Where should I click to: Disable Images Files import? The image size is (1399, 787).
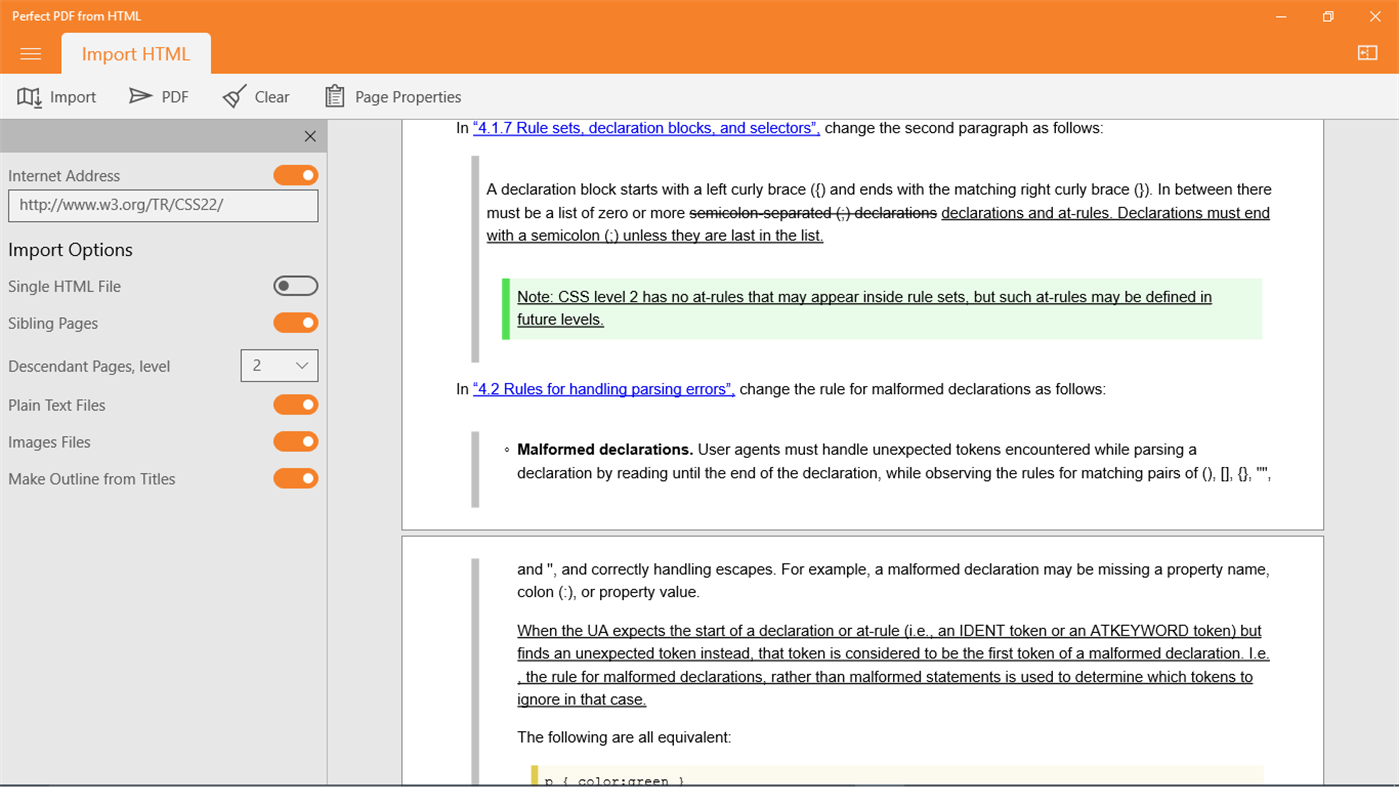point(295,441)
